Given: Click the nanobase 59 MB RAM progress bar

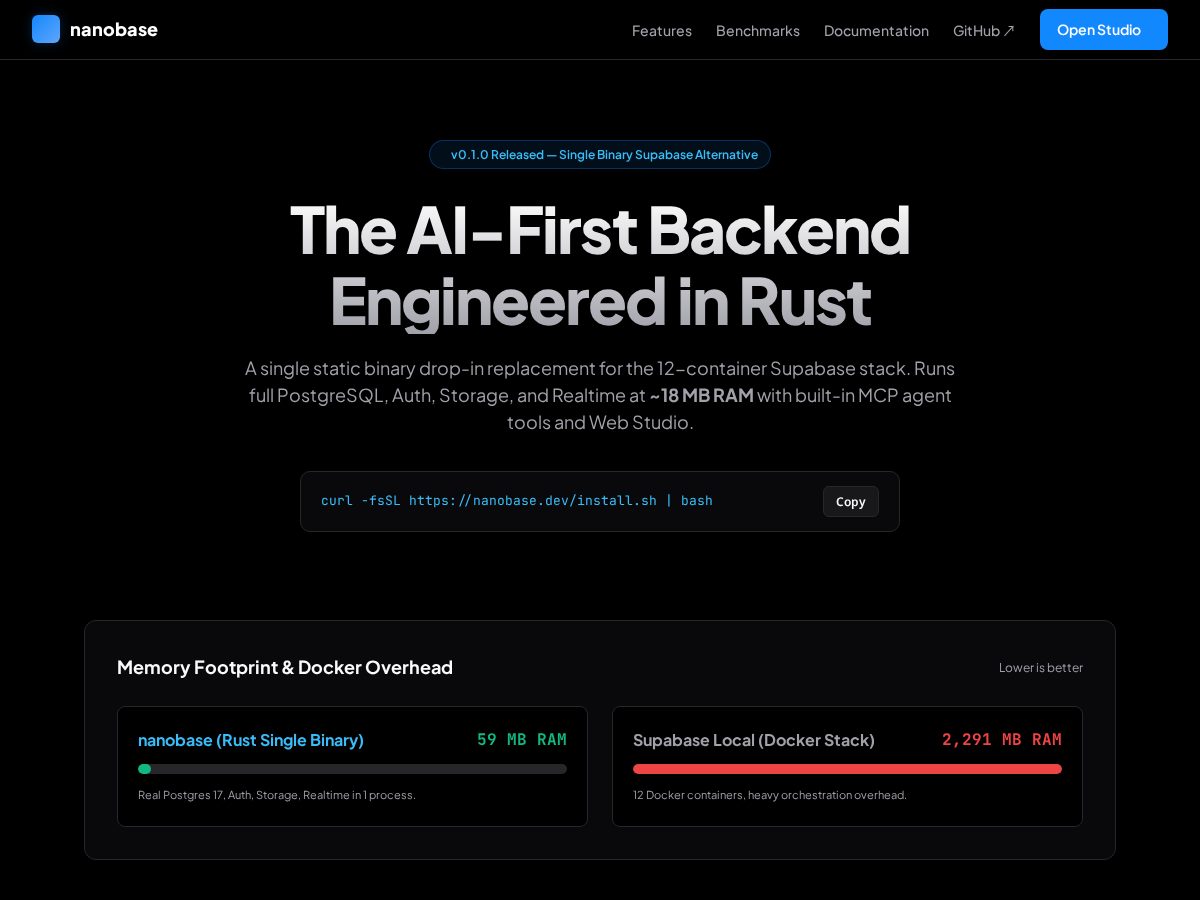Looking at the screenshot, I should tap(352, 769).
